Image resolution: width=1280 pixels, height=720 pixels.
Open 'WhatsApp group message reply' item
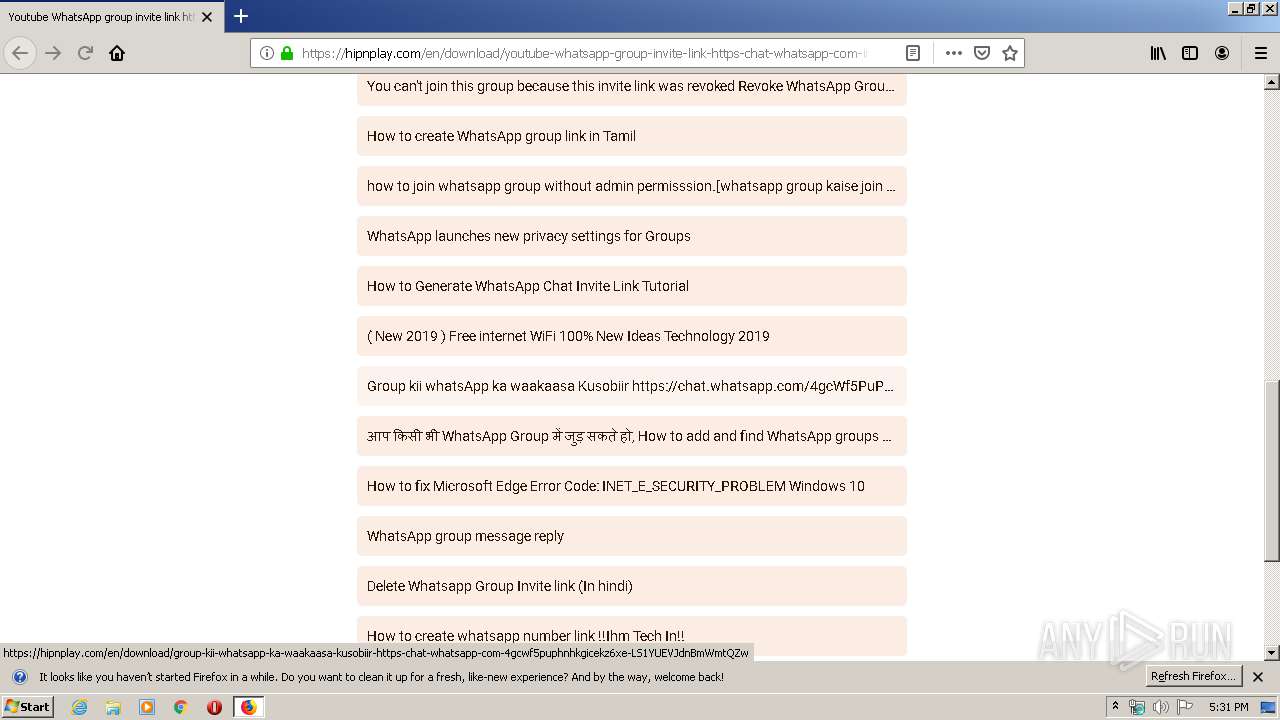tap(632, 536)
